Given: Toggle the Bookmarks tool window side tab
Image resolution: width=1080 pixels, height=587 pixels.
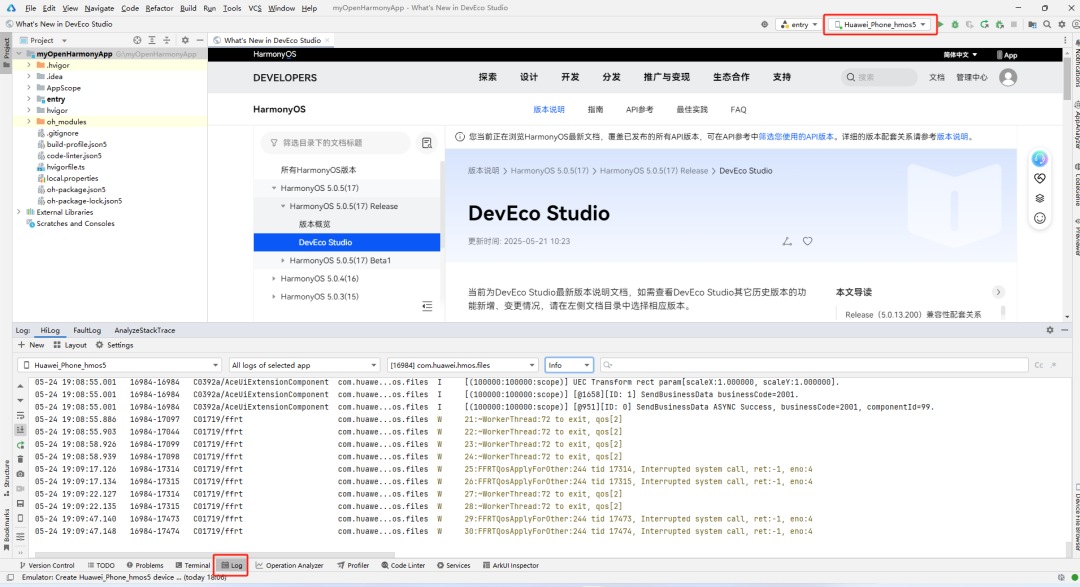Looking at the screenshot, I should [6, 531].
